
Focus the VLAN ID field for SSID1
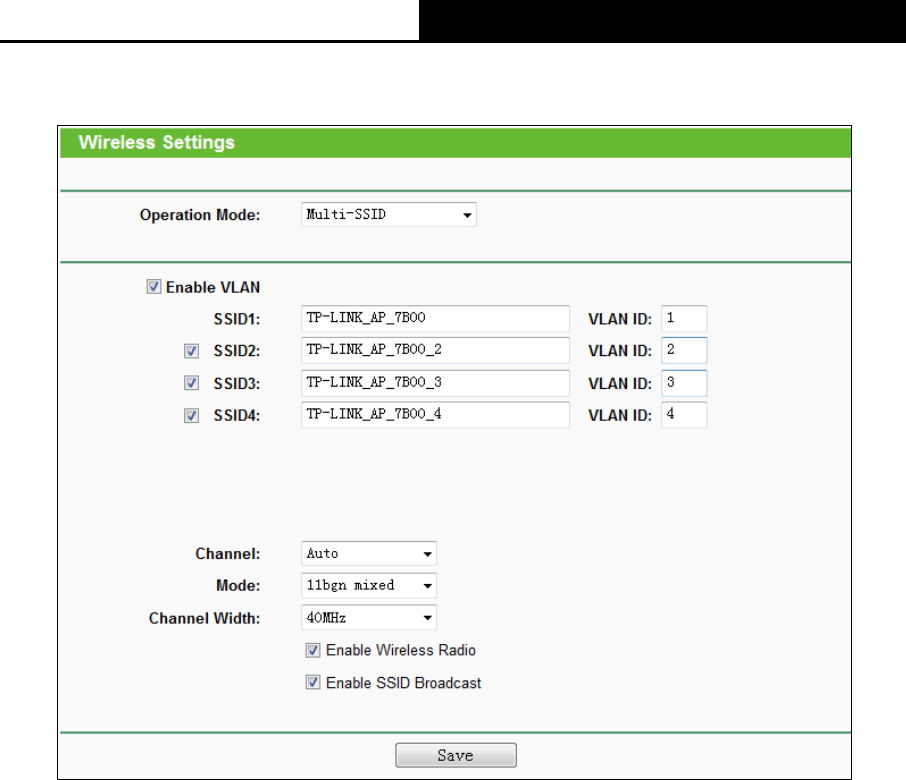click(x=684, y=318)
